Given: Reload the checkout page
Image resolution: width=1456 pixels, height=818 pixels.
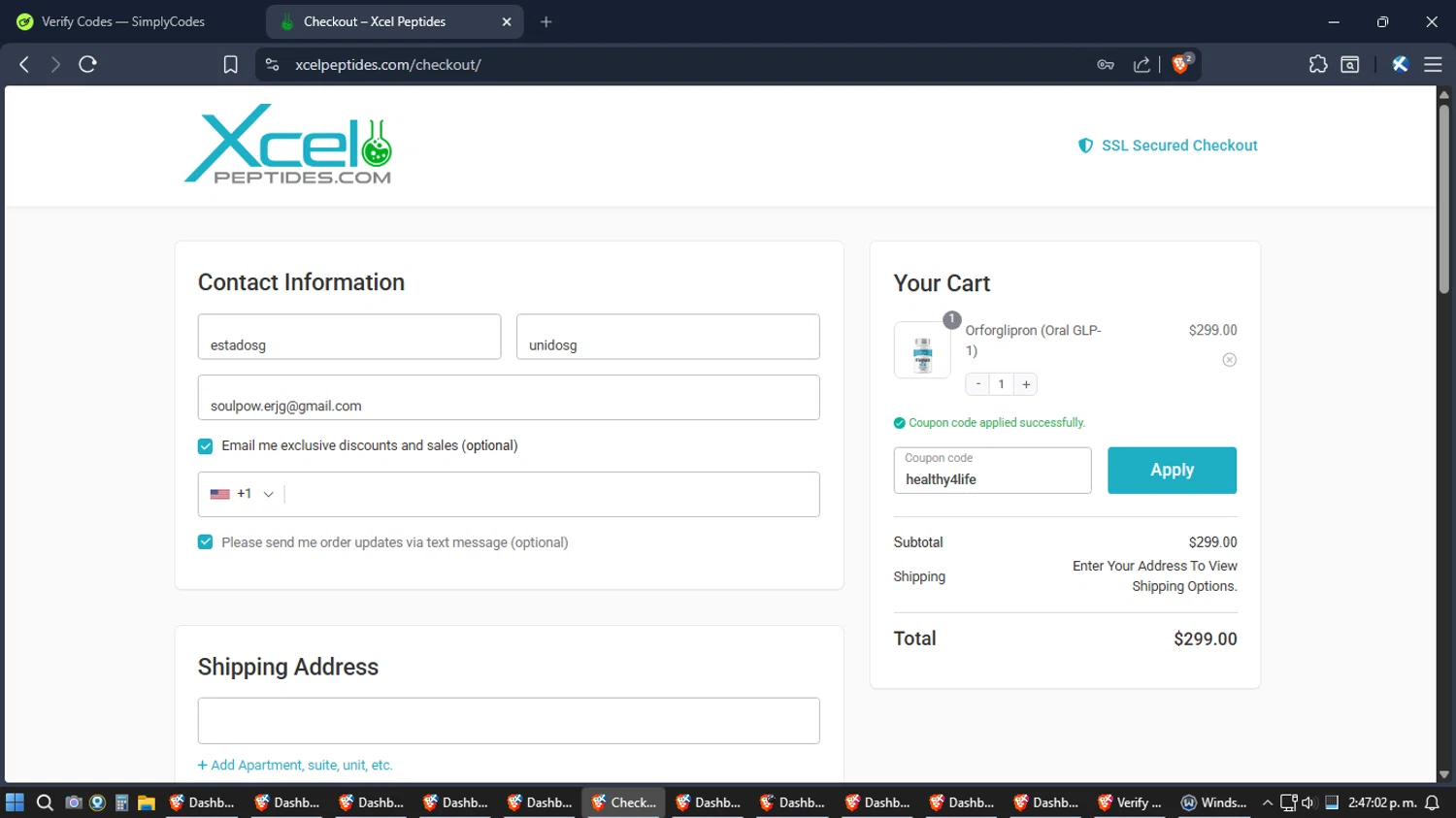Looking at the screenshot, I should [x=87, y=64].
